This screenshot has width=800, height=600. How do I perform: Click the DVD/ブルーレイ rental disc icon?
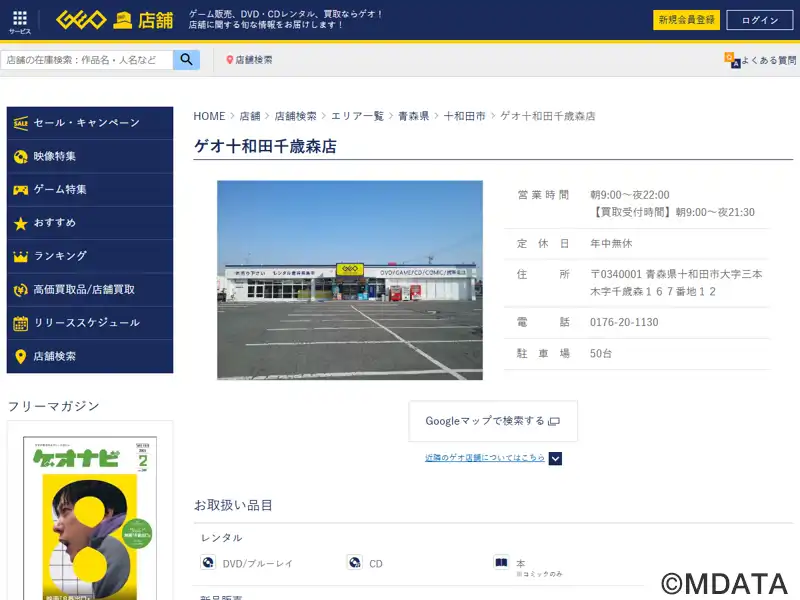pyautogui.click(x=208, y=562)
